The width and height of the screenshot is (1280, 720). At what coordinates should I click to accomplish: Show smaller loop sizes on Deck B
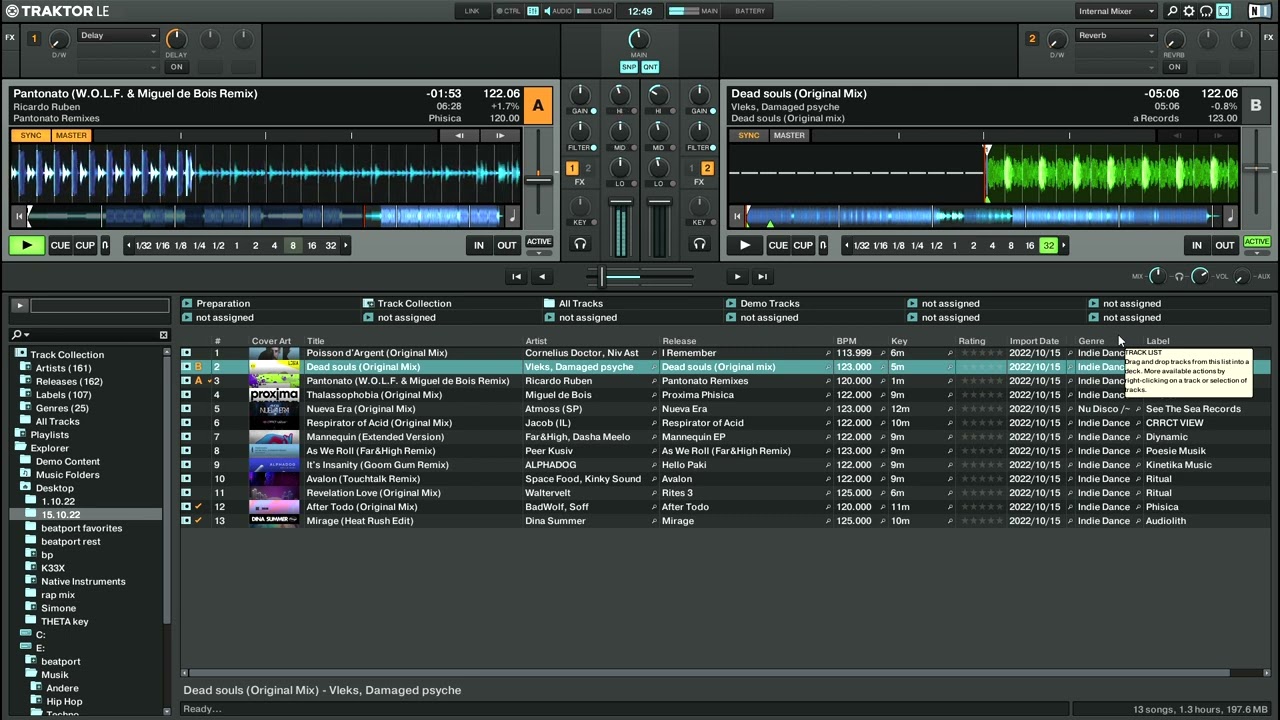pos(846,245)
